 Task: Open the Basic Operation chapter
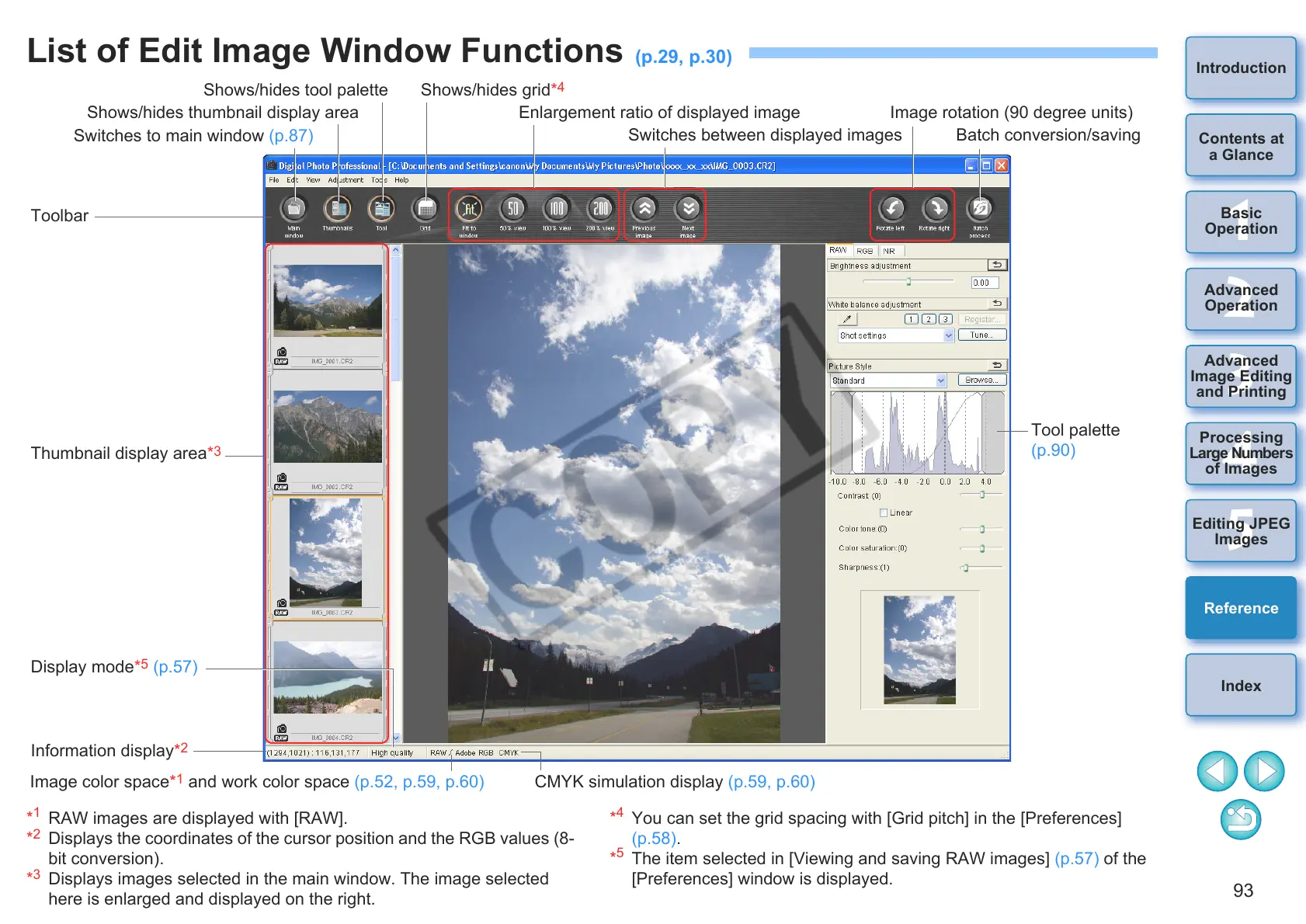click(1241, 221)
